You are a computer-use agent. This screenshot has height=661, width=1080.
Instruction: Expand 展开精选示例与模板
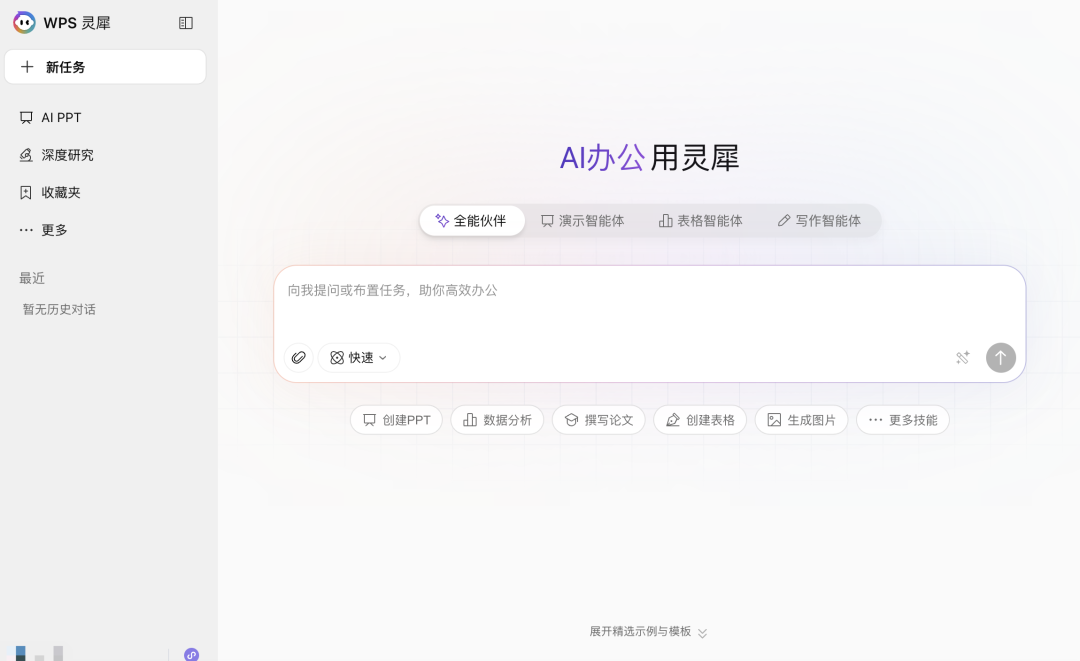coord(648,631)
